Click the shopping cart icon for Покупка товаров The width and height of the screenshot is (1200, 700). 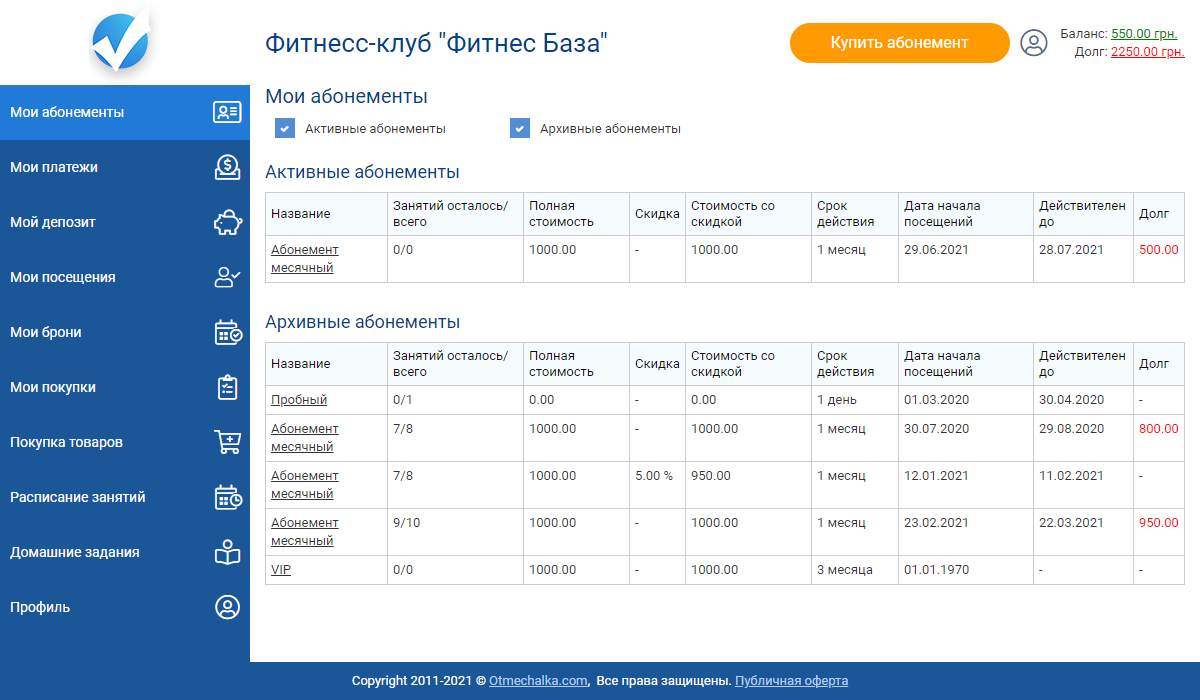[x=227, y=442]
